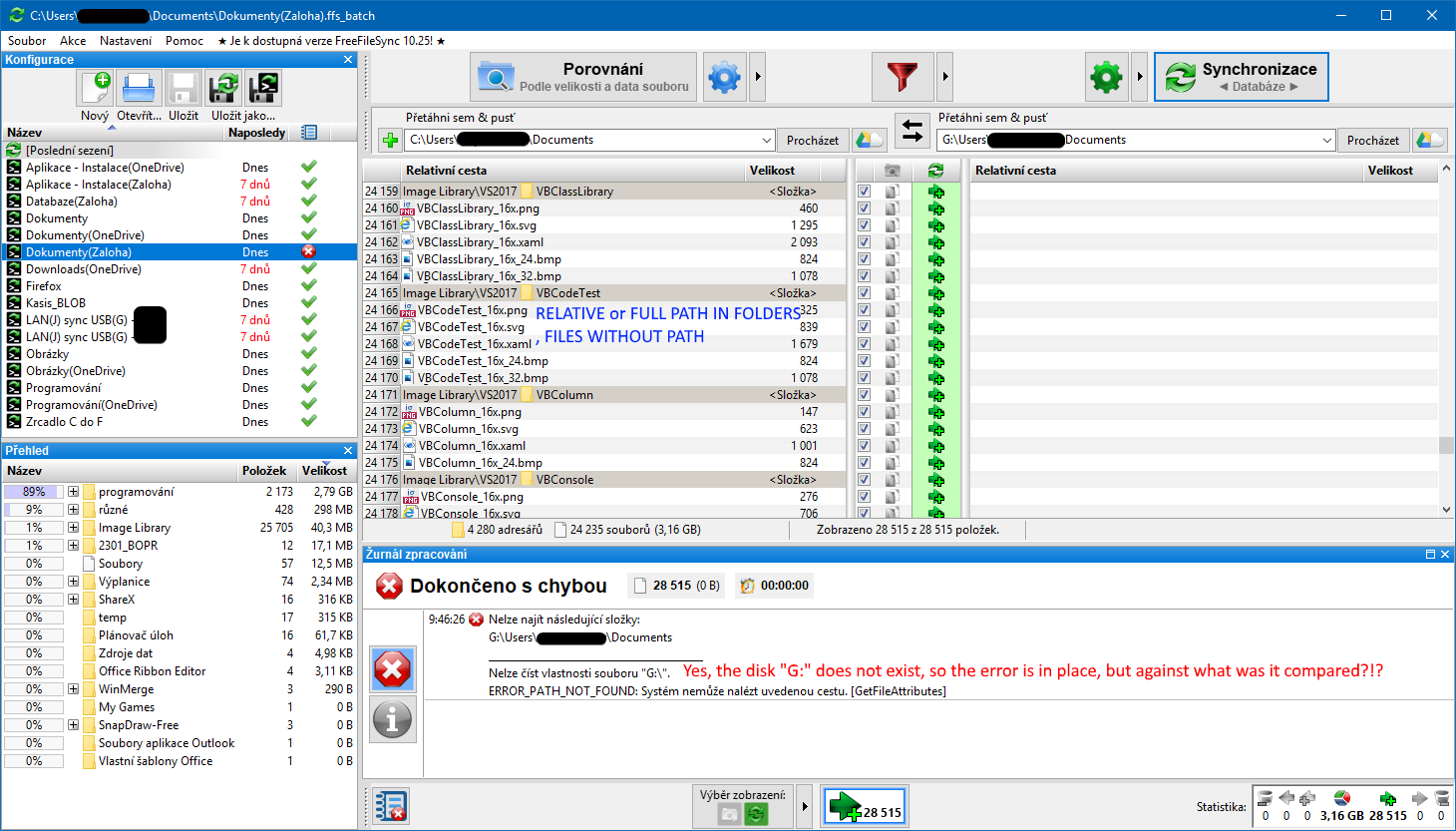1456x831 pixels.
Task: Click the Save as batch job icon
Action: tap(263, 88)
